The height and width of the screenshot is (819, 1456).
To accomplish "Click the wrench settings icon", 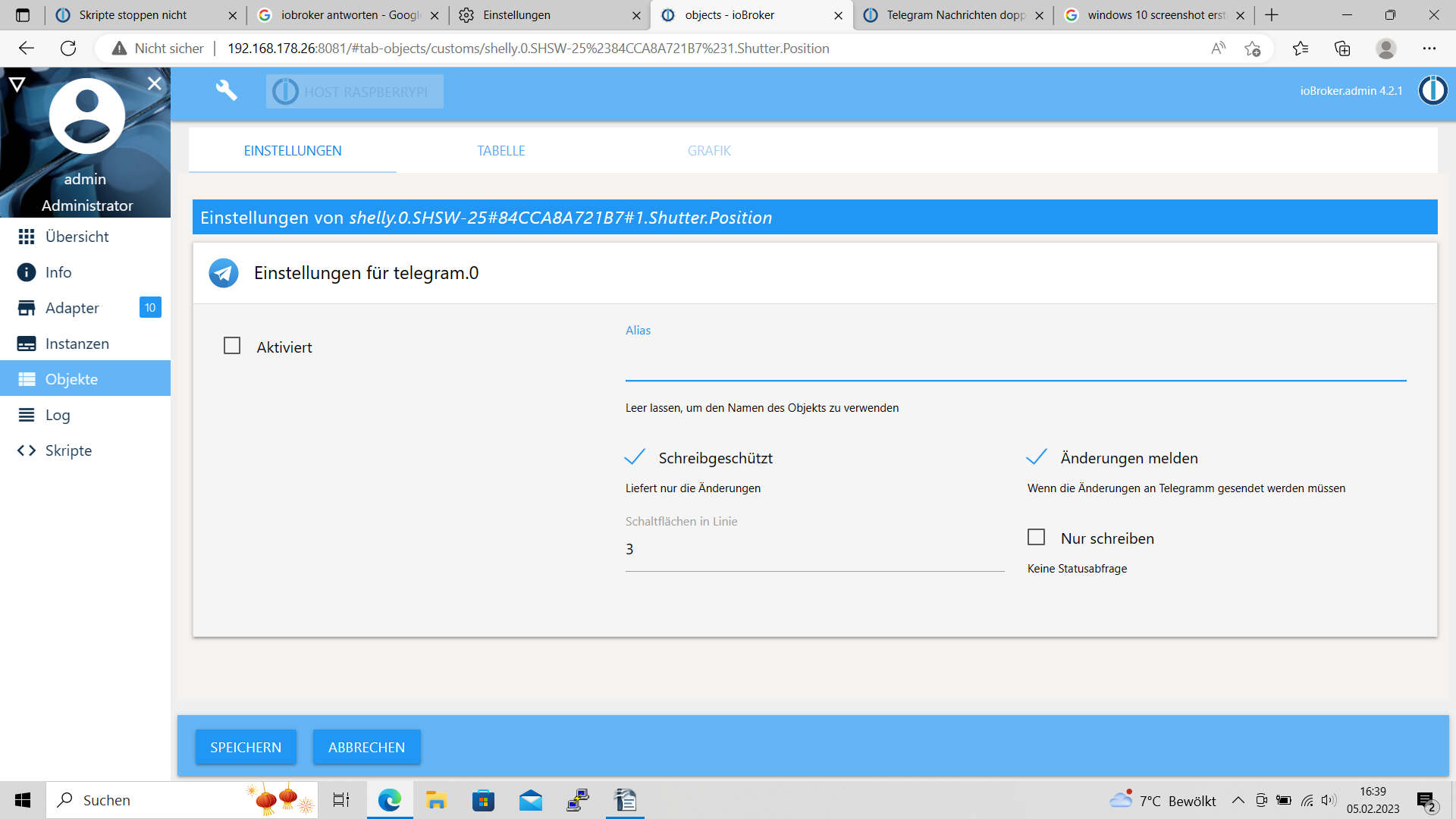I will click(x=226, y=91).
